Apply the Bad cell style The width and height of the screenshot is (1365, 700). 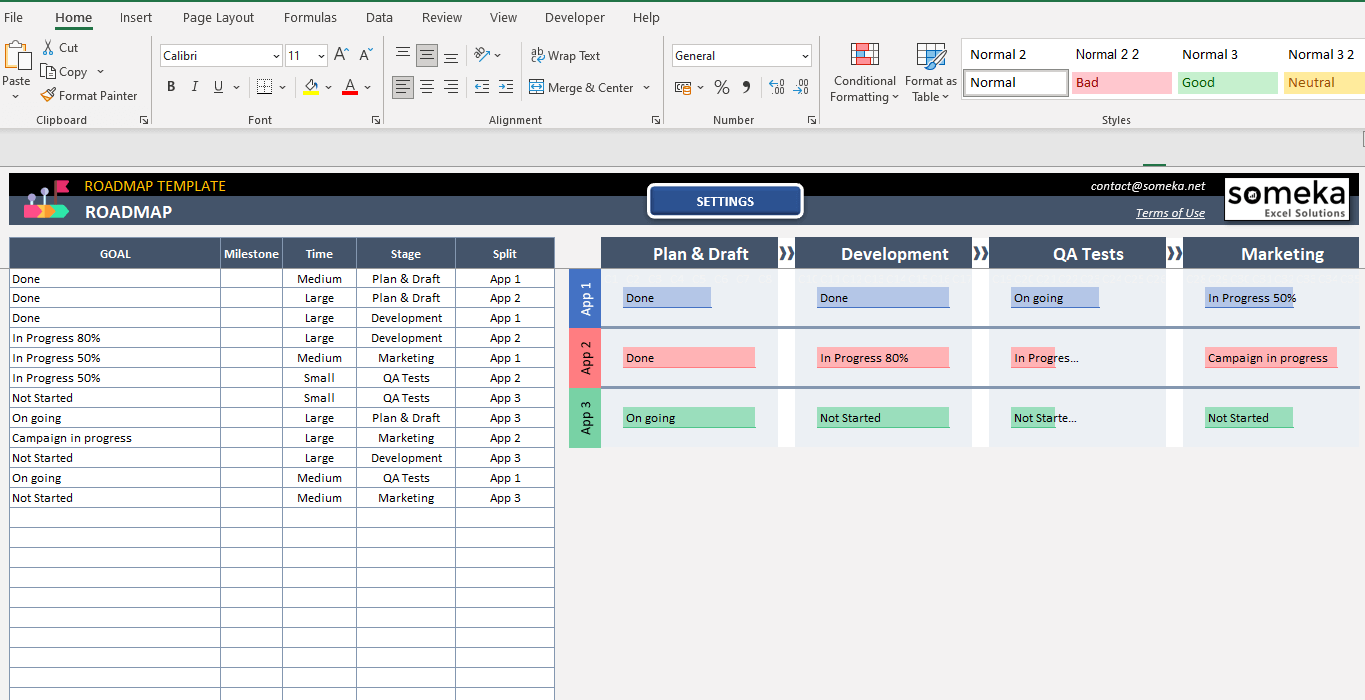click(x=1121, y=83)
